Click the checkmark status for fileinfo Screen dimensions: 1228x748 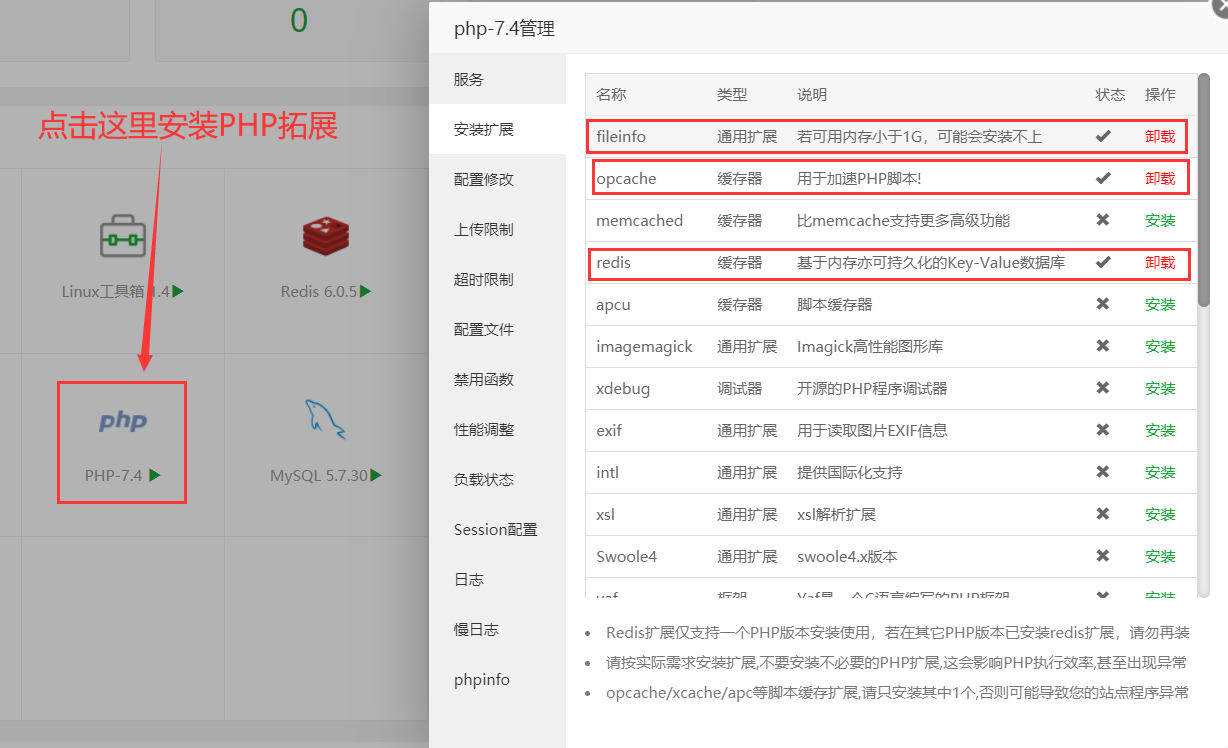(1103, 136)
